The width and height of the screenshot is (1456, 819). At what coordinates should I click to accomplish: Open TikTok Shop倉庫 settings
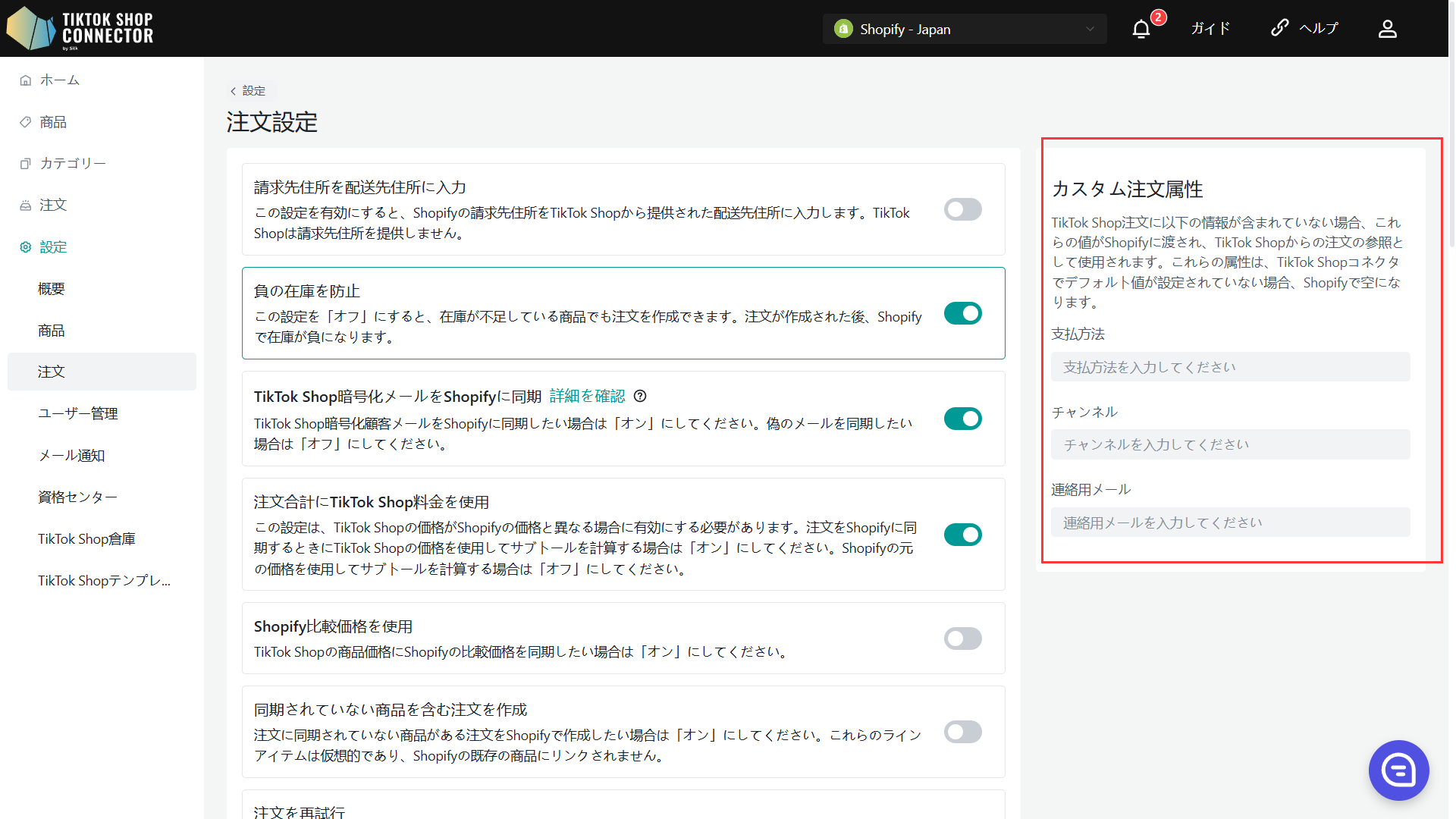point(86,539)
